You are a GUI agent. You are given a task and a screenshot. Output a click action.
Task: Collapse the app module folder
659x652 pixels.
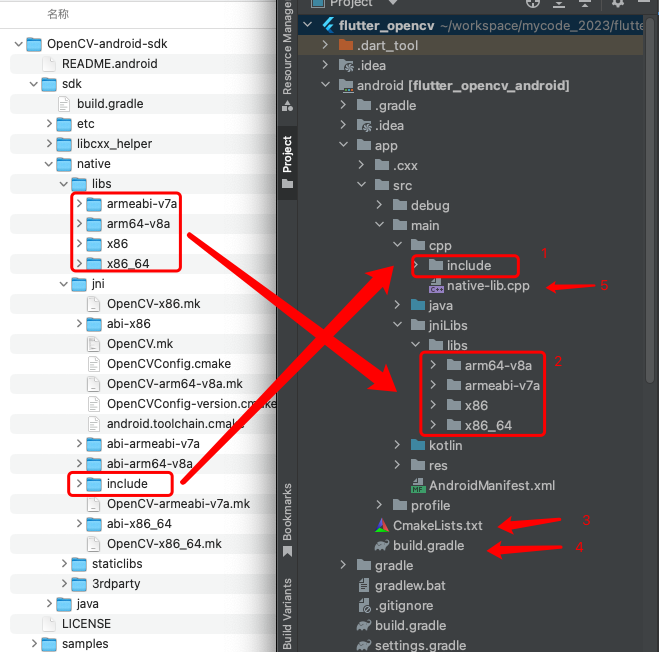[x=344, y=145]
